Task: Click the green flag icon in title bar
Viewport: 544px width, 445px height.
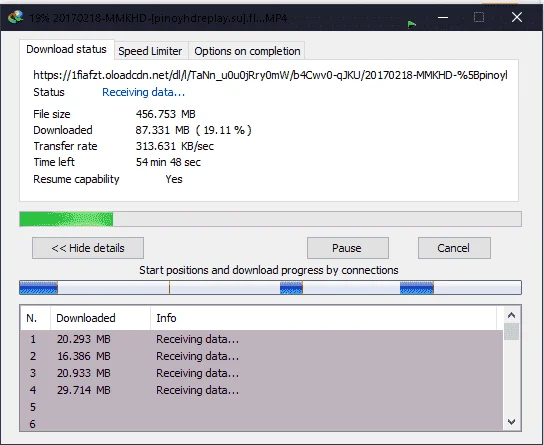Action: click(412, 24)
